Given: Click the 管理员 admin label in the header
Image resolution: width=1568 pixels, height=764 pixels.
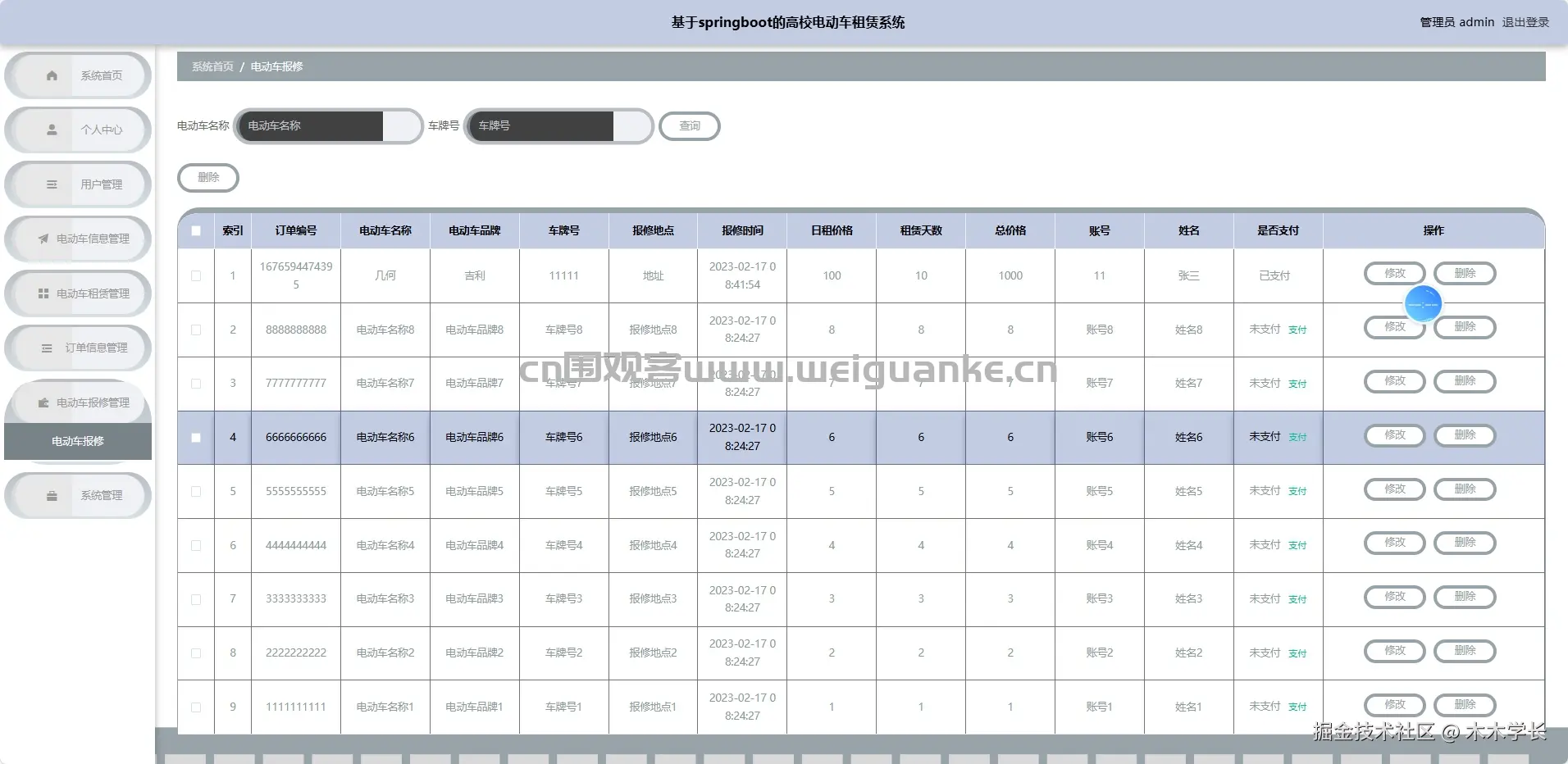Looking at the screenshot, I should click(x=1457, y=22).
